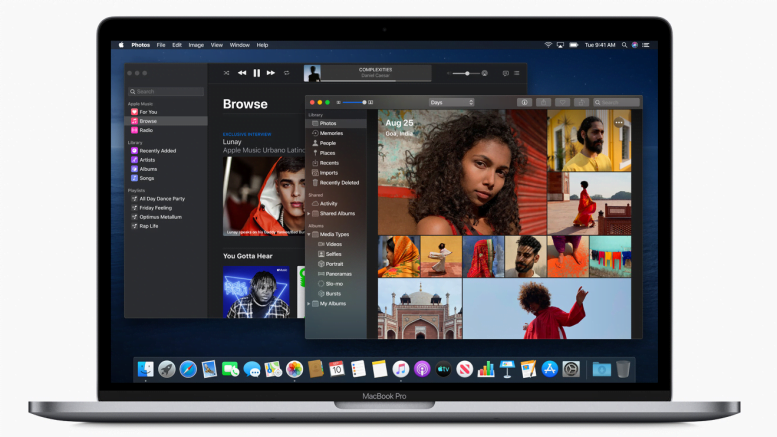Click the Share icon in Photos toolbar
The height and width of the screenshot is (437, 777).
pos(544,102)
